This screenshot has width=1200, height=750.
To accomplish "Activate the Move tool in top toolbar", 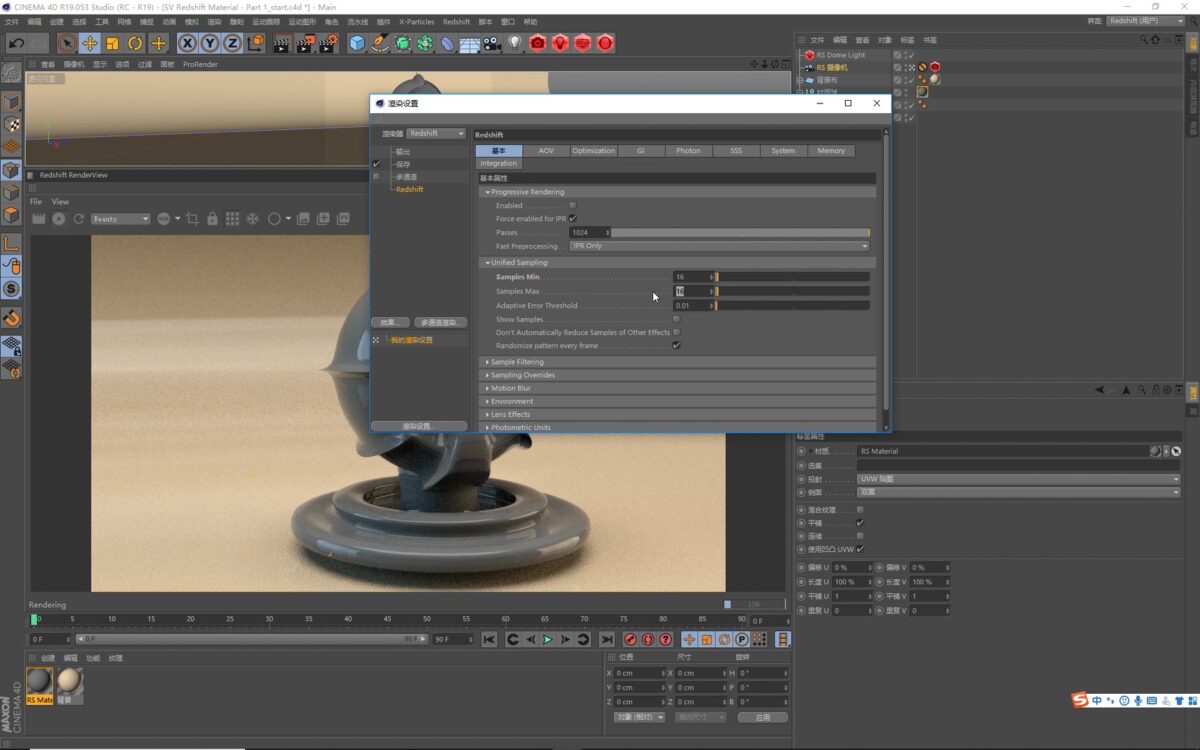I will [90, 43].
